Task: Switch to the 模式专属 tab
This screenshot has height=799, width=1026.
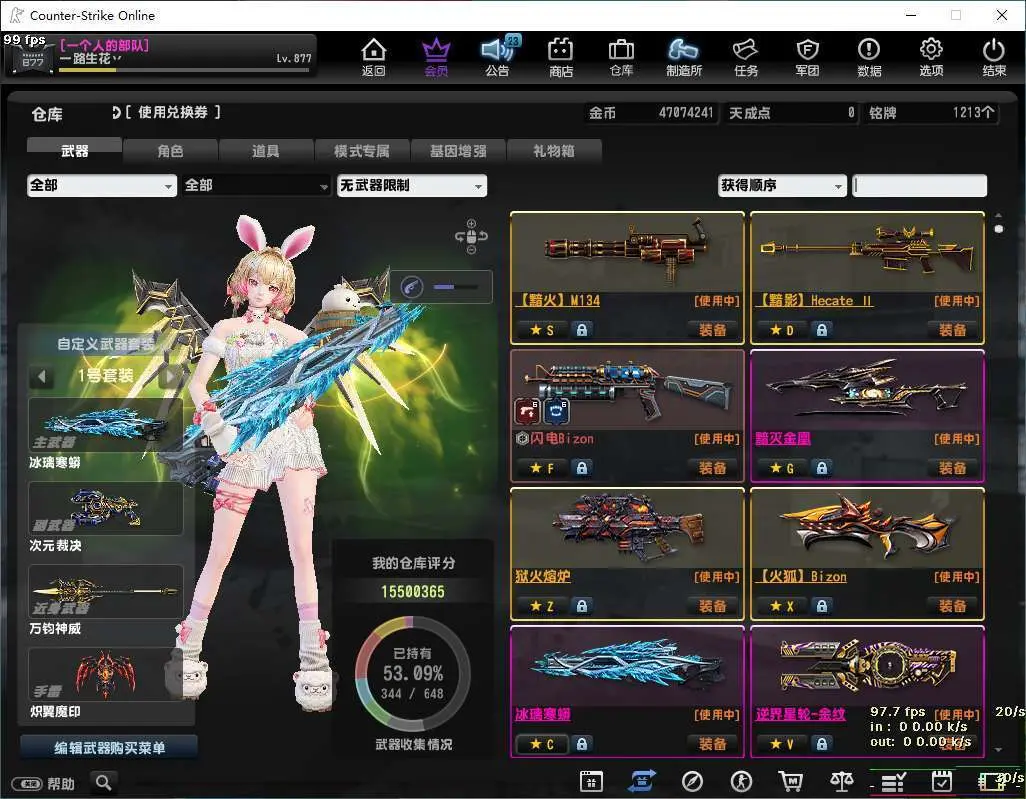Action: (362, 151)
